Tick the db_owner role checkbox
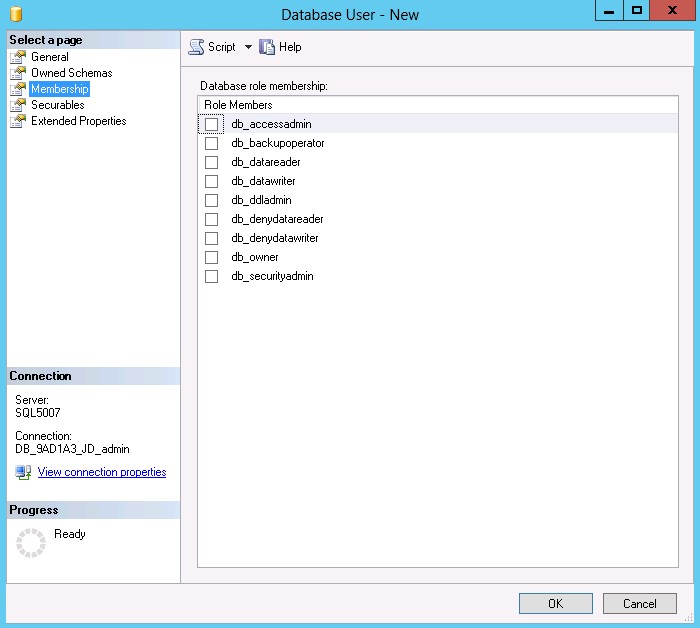 pos(211,257)
